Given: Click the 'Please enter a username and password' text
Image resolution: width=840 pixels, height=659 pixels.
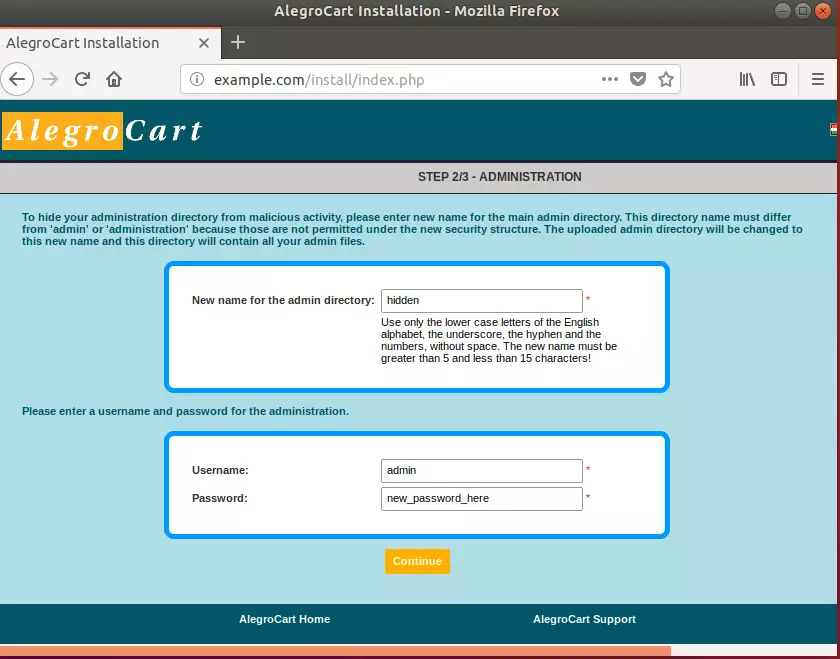Looking at the screenshot, I should point(185,411).
